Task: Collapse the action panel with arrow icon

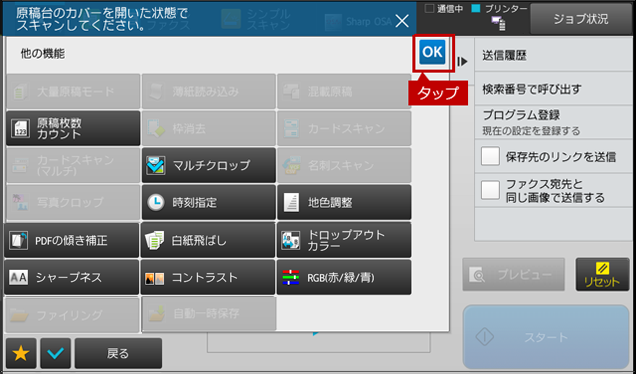Action: click(462, 62)
